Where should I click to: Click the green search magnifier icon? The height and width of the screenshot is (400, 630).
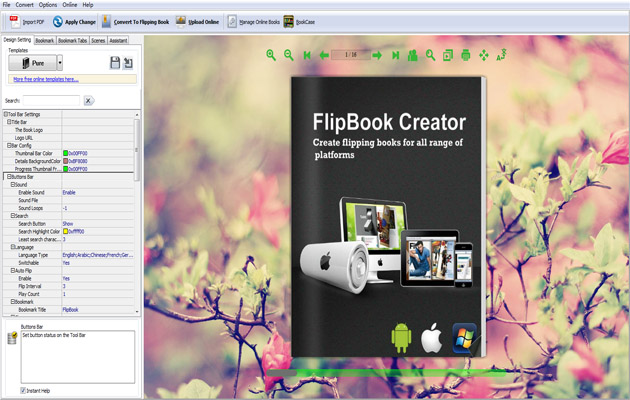(430, 55)
